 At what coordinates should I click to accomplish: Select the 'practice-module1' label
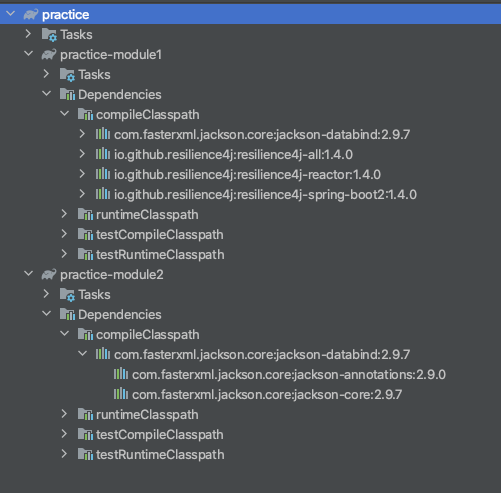(x=111, y=55)
